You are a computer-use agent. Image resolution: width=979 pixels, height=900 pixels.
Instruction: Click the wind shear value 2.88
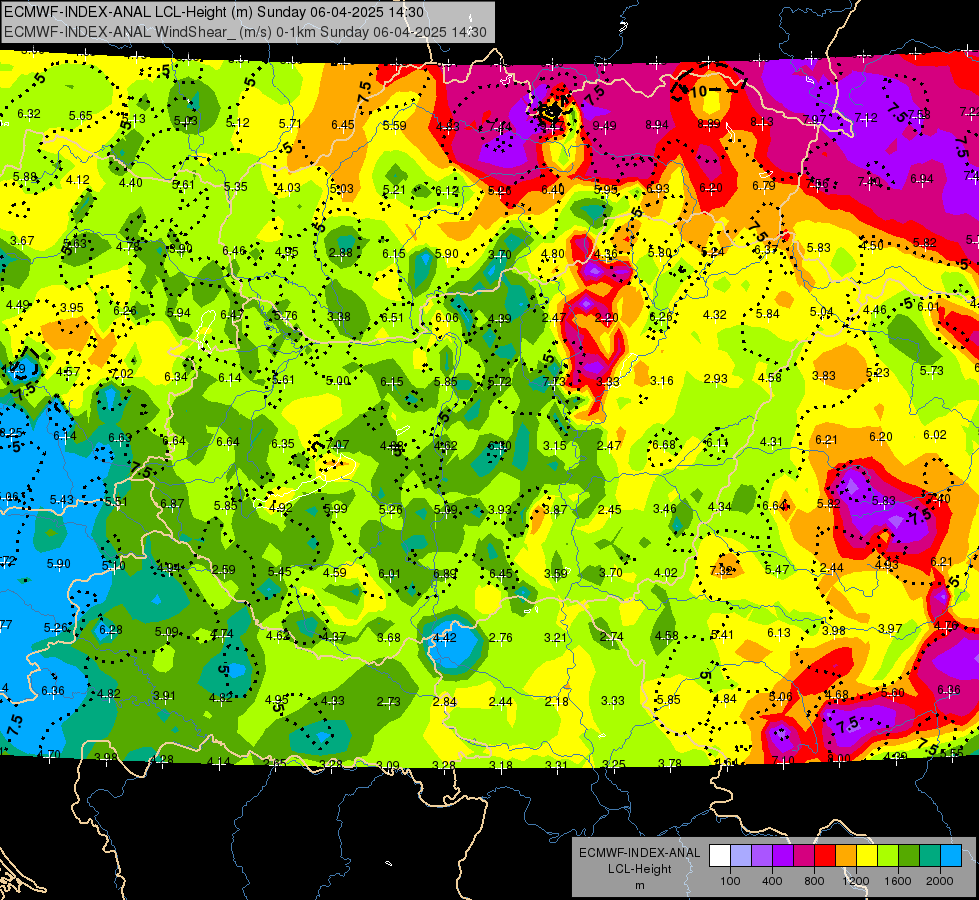[x=341, y=253]
